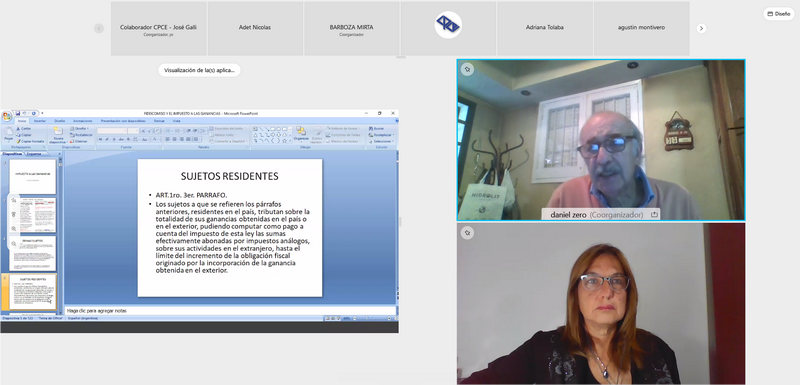Zoom in on the shared screen

click(14, 228)
